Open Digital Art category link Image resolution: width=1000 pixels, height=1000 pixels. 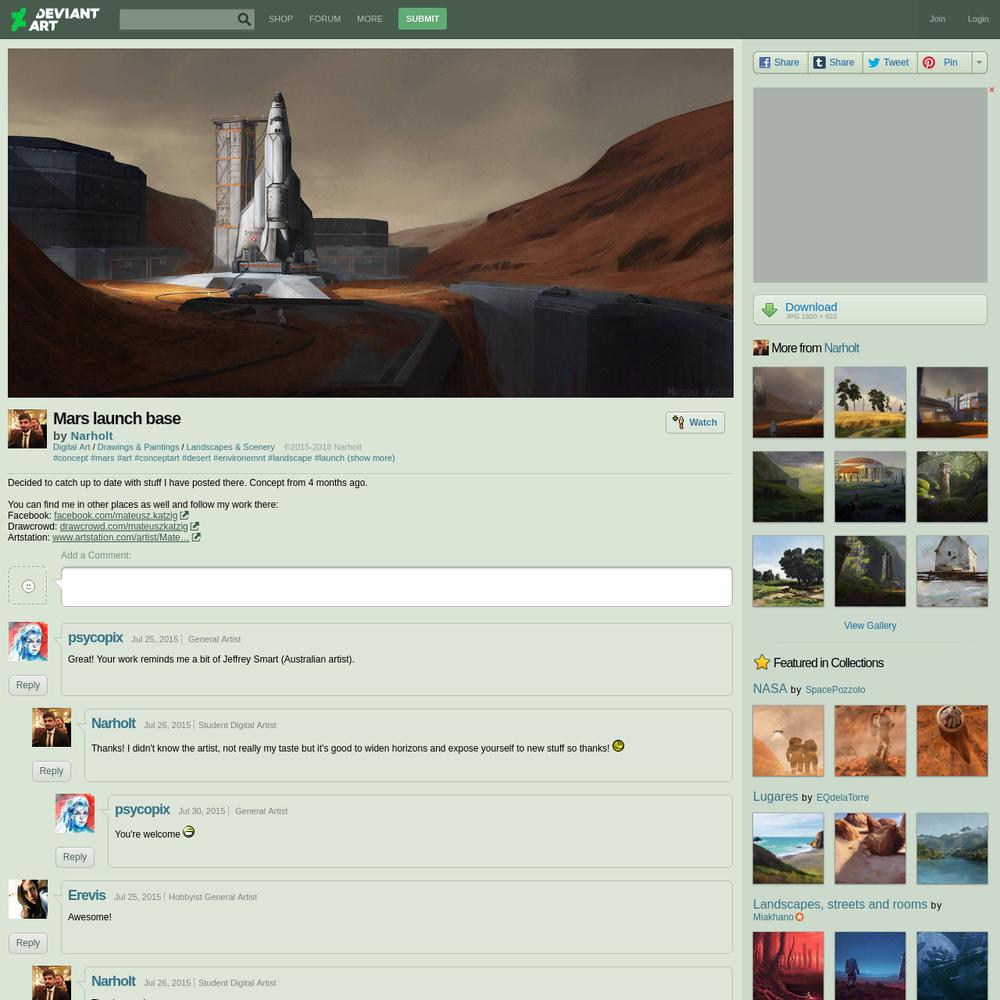click(x=71, y=447)
